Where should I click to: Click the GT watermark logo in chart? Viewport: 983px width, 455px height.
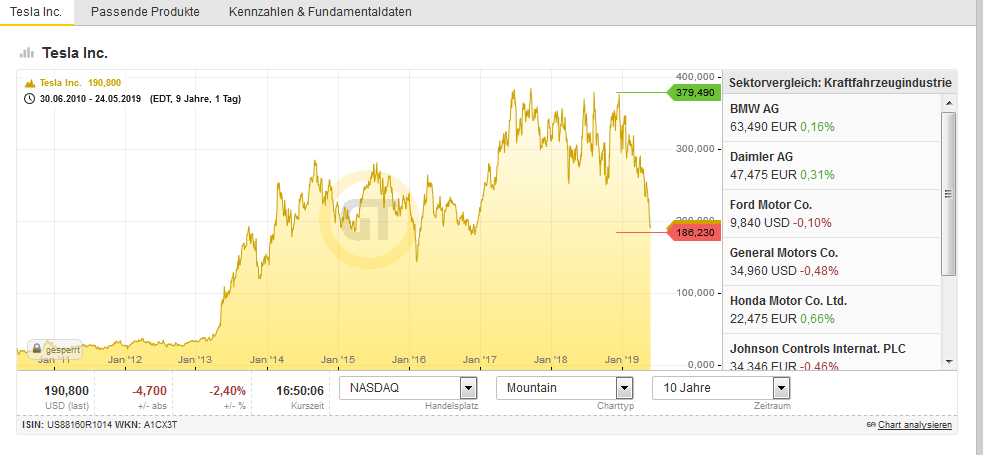362,213
